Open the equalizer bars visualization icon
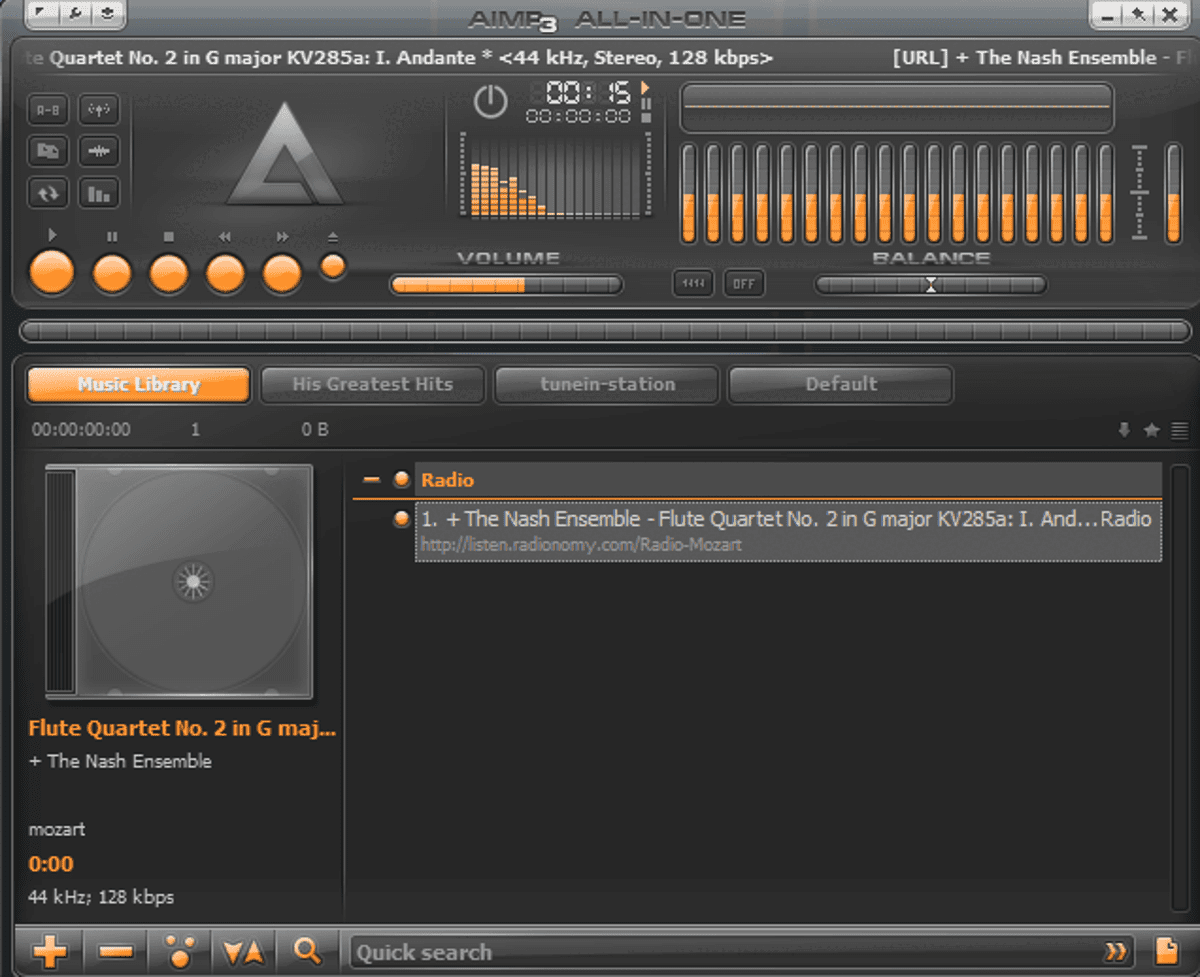This screenshot has width=1200, height=977. [99, 193]
